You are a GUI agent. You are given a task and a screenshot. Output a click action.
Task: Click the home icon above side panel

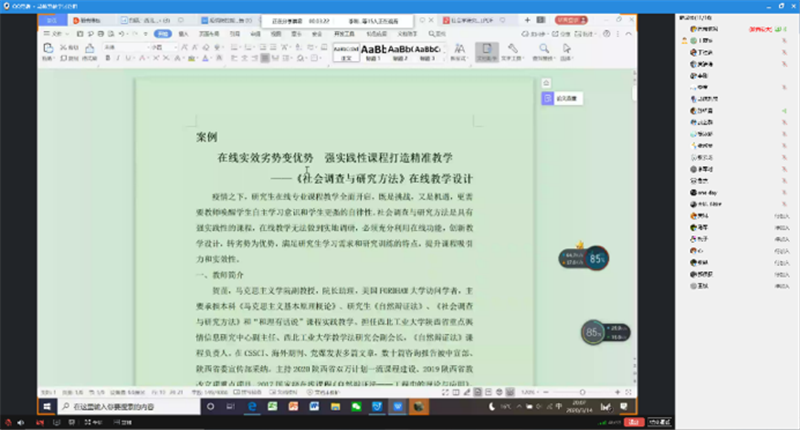546,83
